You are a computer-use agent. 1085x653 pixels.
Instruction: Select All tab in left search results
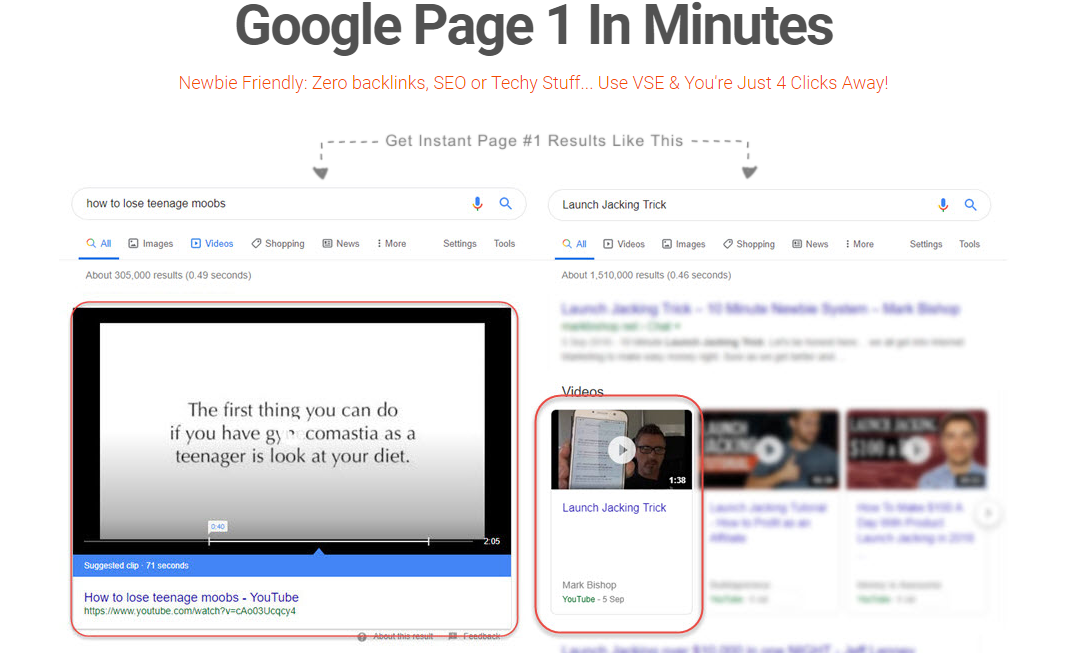[99, 243]
